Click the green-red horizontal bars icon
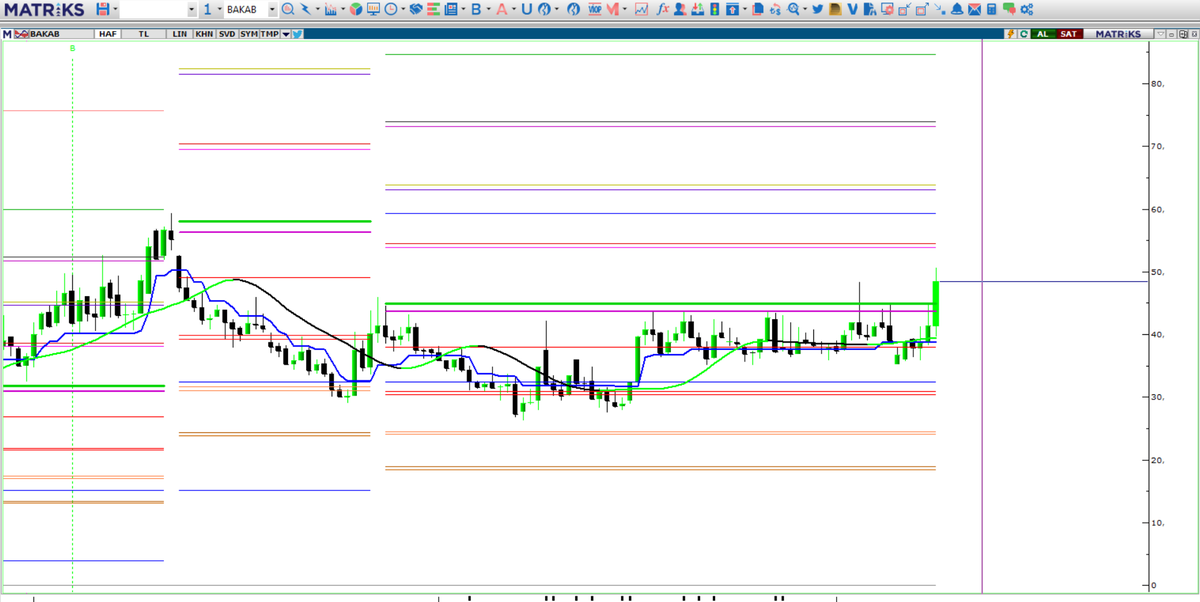Screen dimensions: 1200x602 click(x=433, y=9)
